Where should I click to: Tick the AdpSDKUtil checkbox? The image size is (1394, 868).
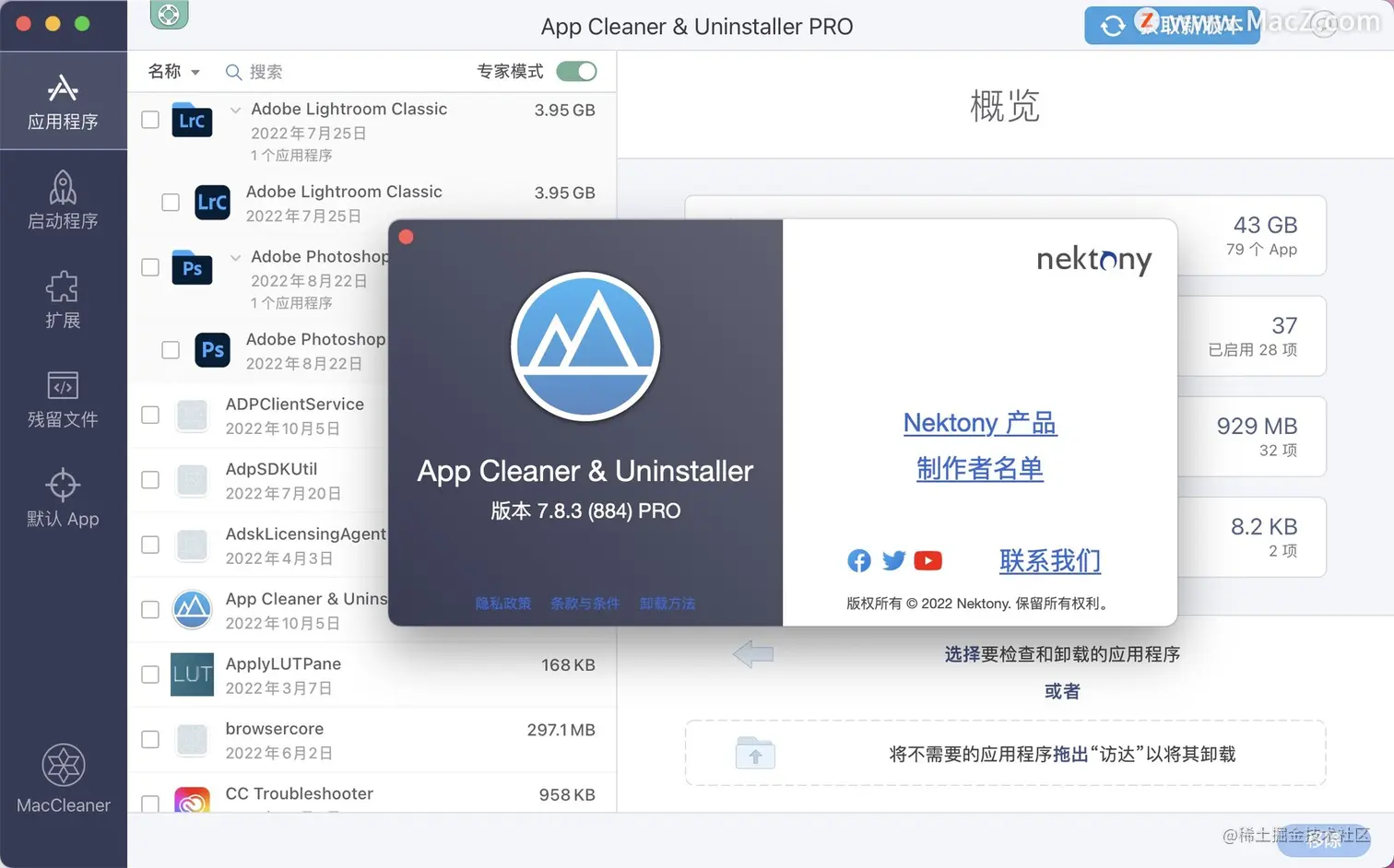(x=150, y=480)
